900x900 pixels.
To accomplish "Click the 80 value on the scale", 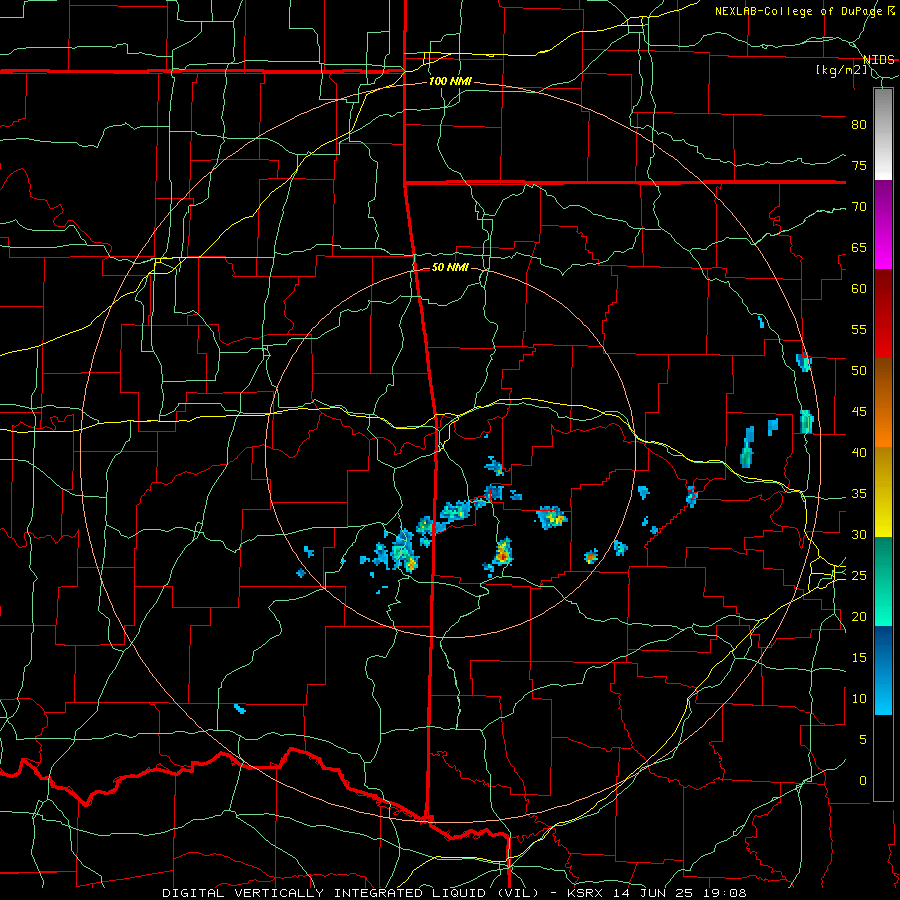I will pos(859,125).
